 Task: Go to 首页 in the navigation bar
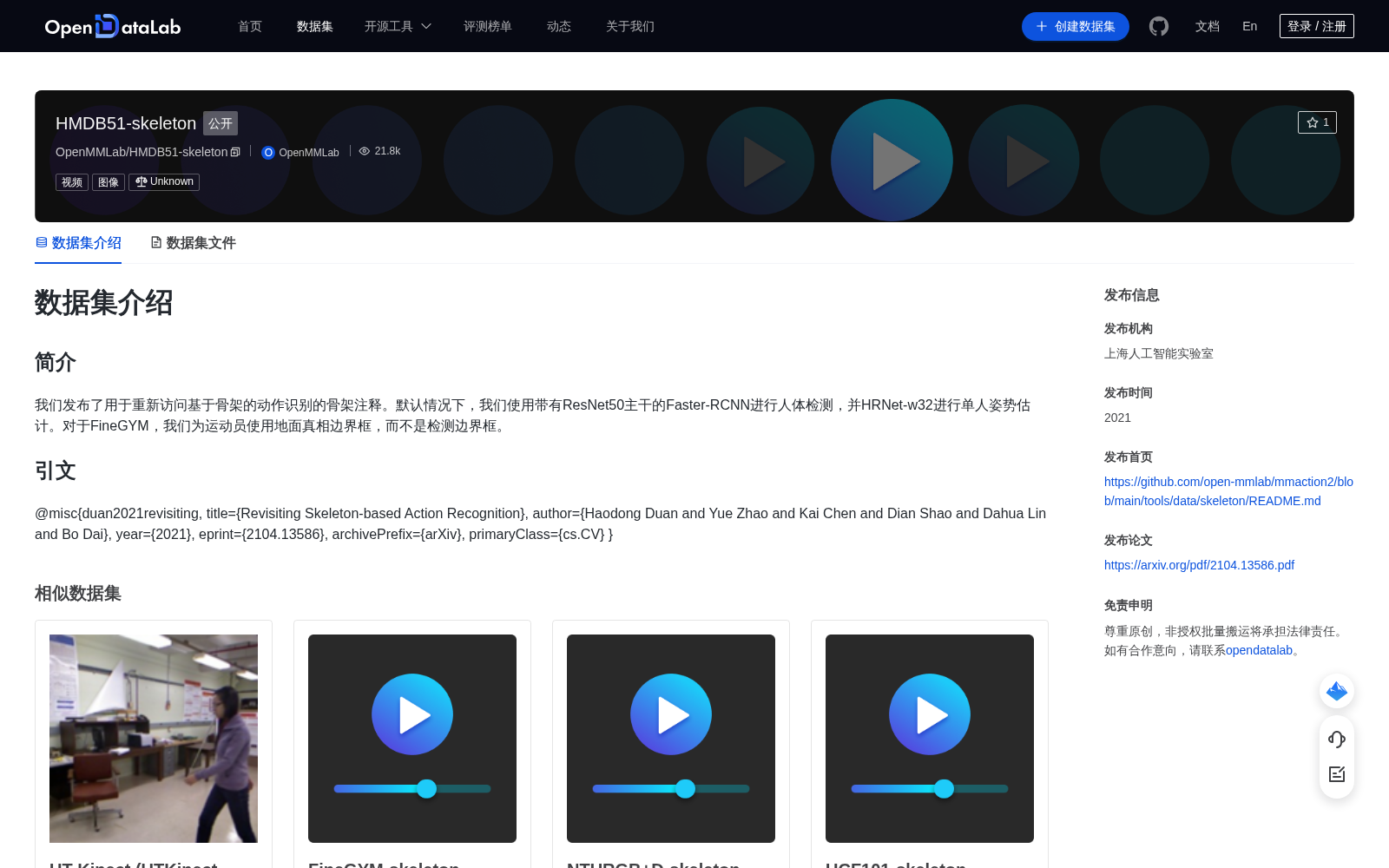coord(250,26)
